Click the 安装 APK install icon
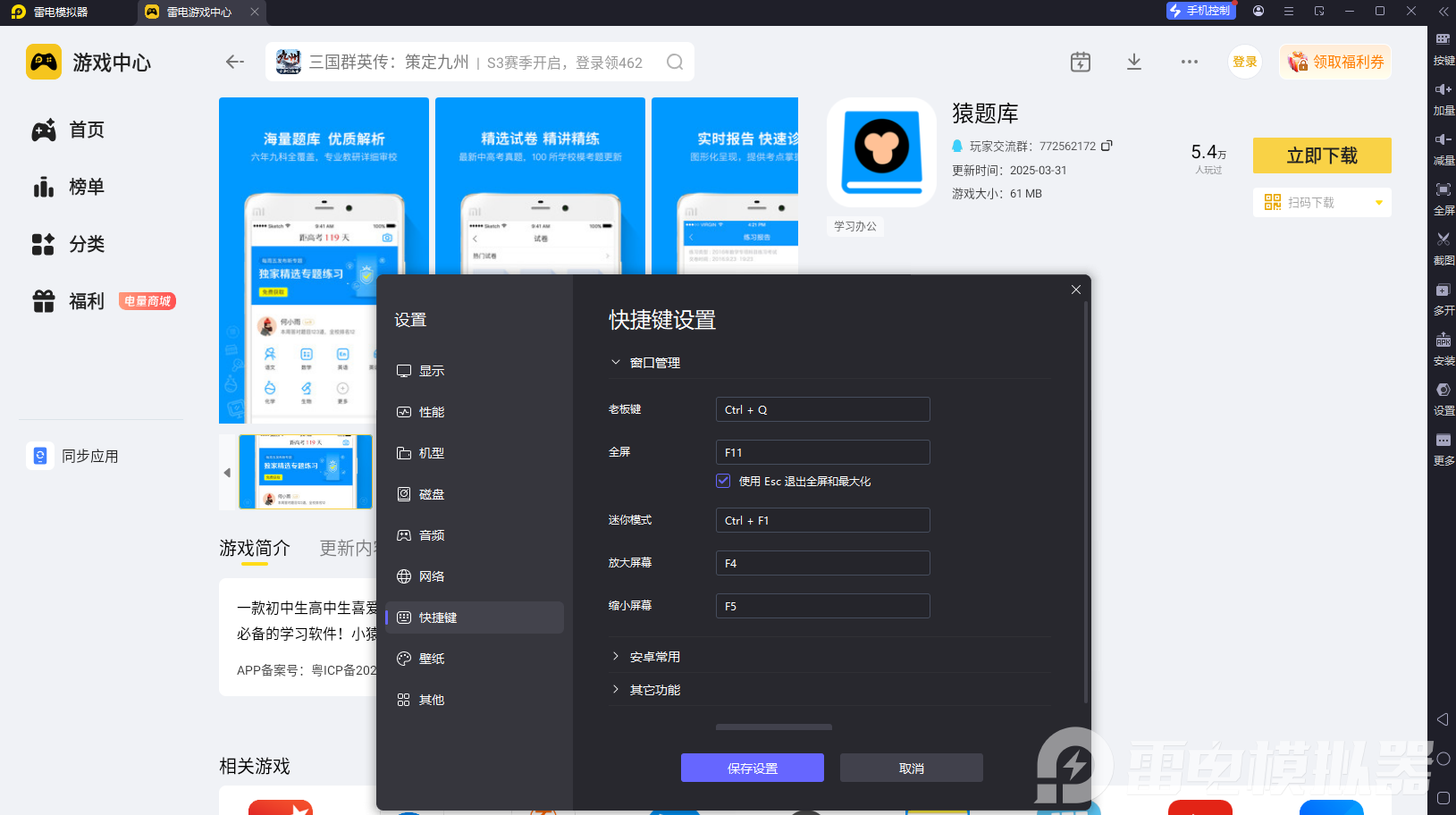This screenshot has height=815, width=1456. 1443,349
